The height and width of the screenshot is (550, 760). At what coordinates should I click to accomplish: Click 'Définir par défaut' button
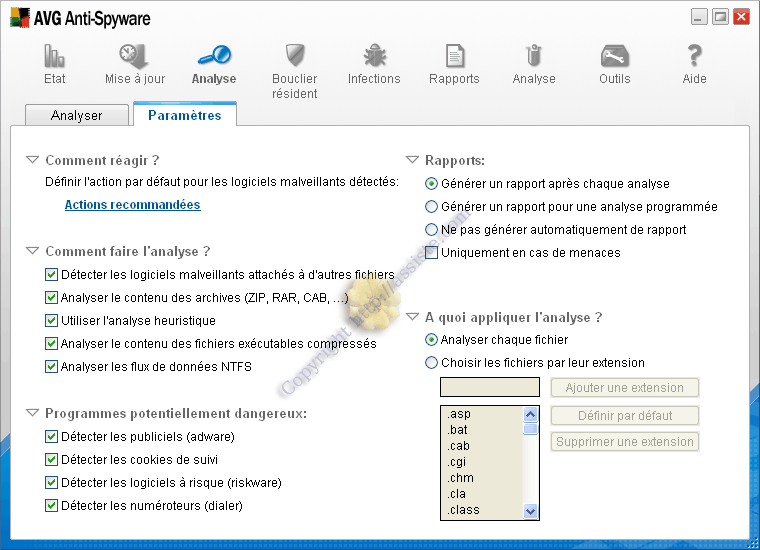click(x=624, y=415)
